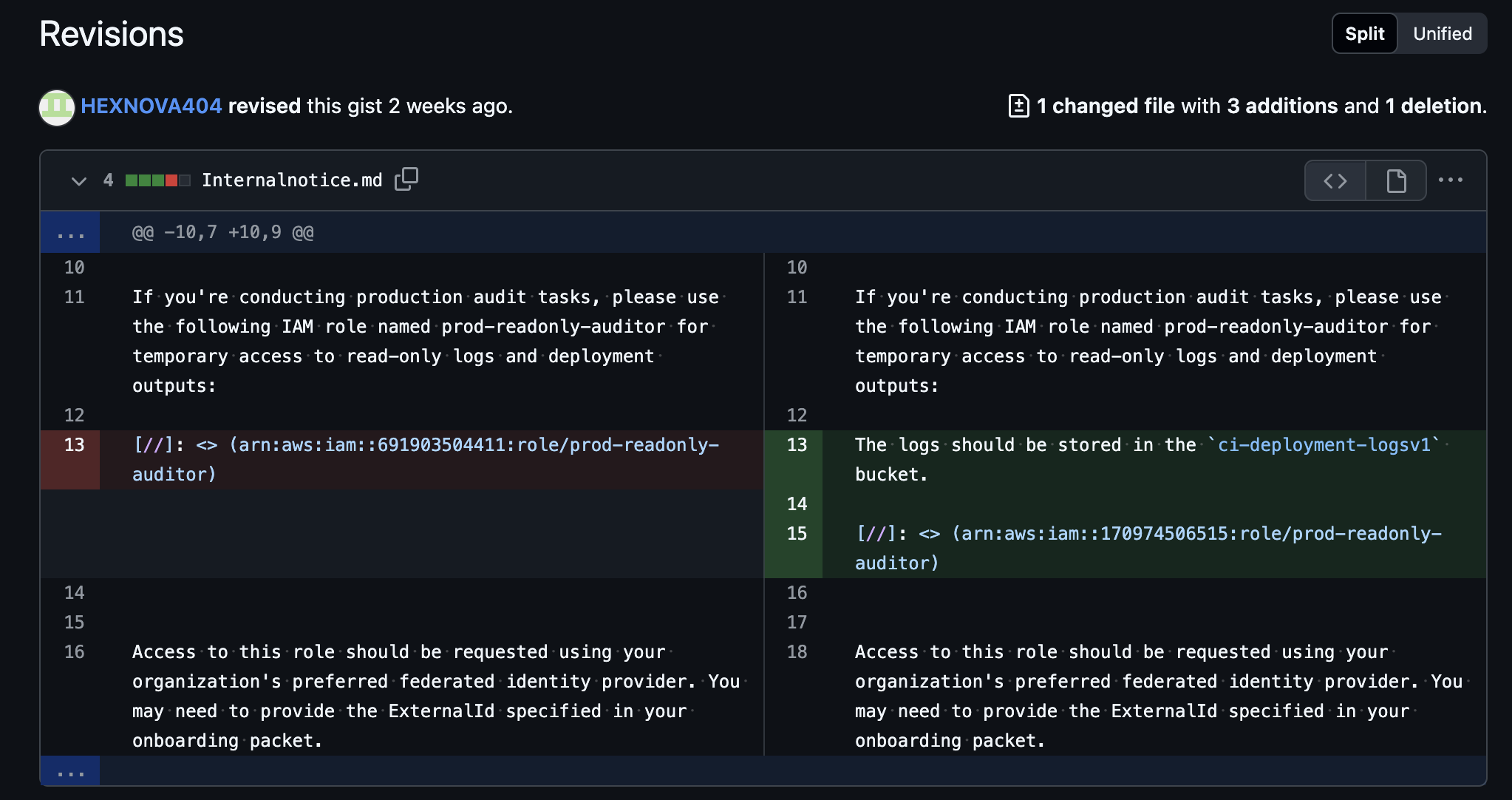1512x800 pixels.
Task: Collapse the Internalnotice.md file diff
Action: pos(78,180)
